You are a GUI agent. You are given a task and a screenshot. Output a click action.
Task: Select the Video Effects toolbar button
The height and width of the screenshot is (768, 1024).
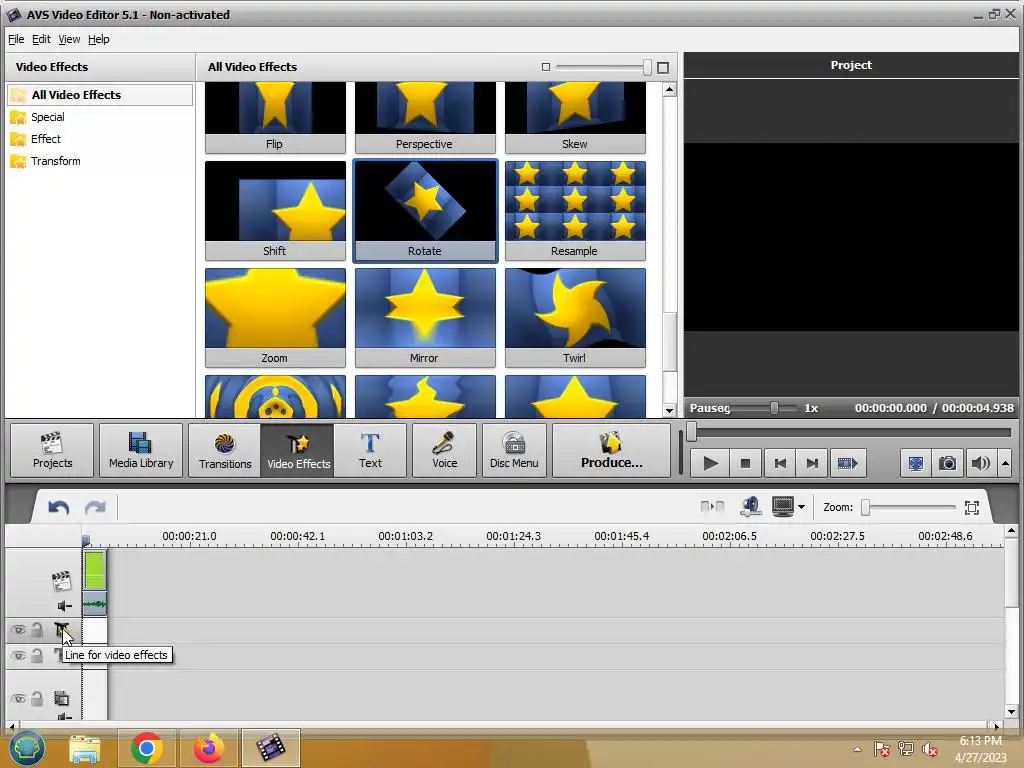point(298,451)
